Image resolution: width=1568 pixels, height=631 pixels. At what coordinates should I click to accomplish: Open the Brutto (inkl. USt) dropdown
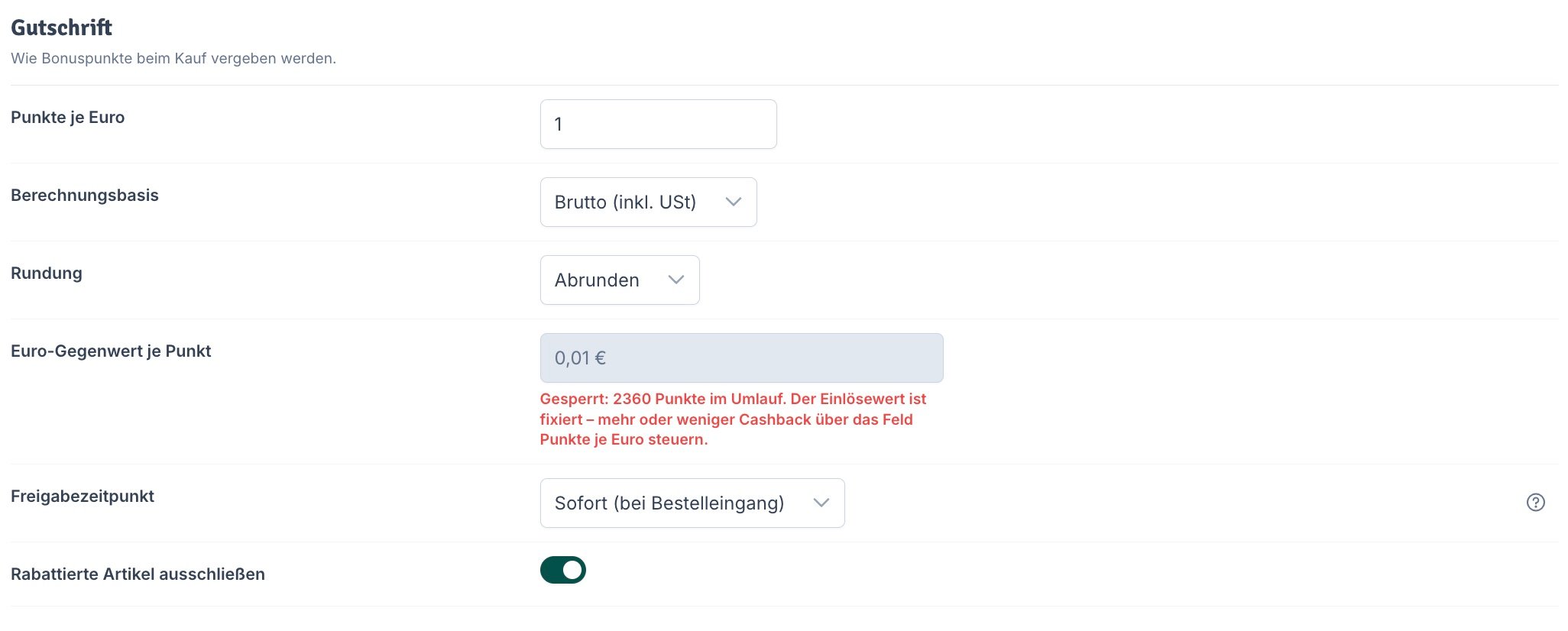click(x=648, y=202)
